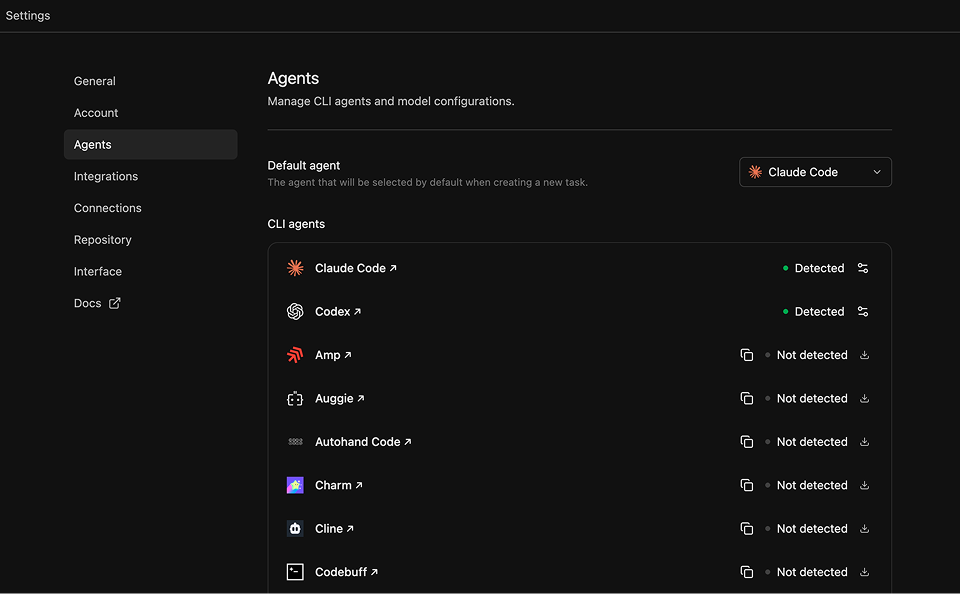The width and height of the screenshot is (961, 594).
Task: Click the Claude Code starburst logo in list
Action: click(x=295, y=268)
